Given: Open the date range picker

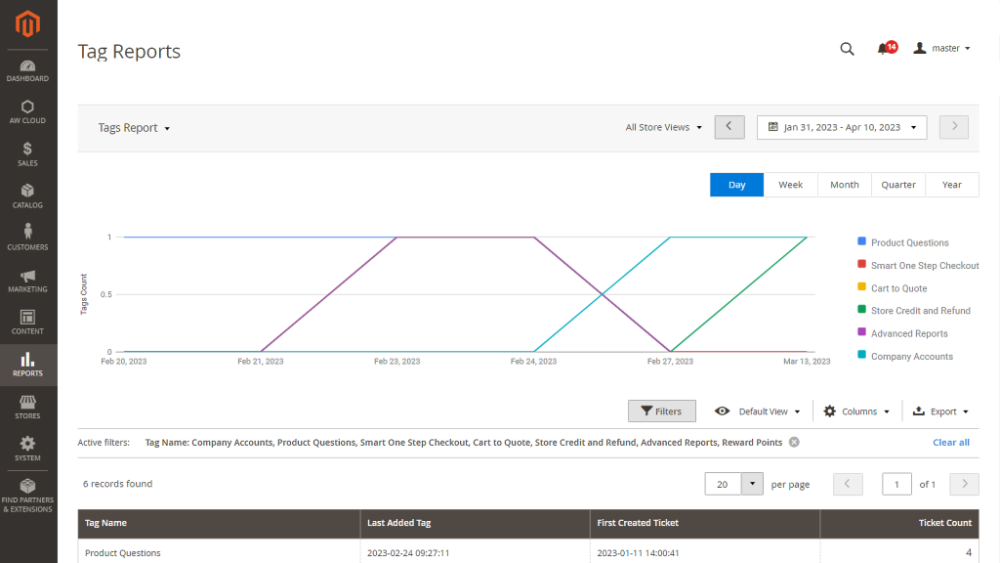Looking at the screenshot, I should [842, 128].
